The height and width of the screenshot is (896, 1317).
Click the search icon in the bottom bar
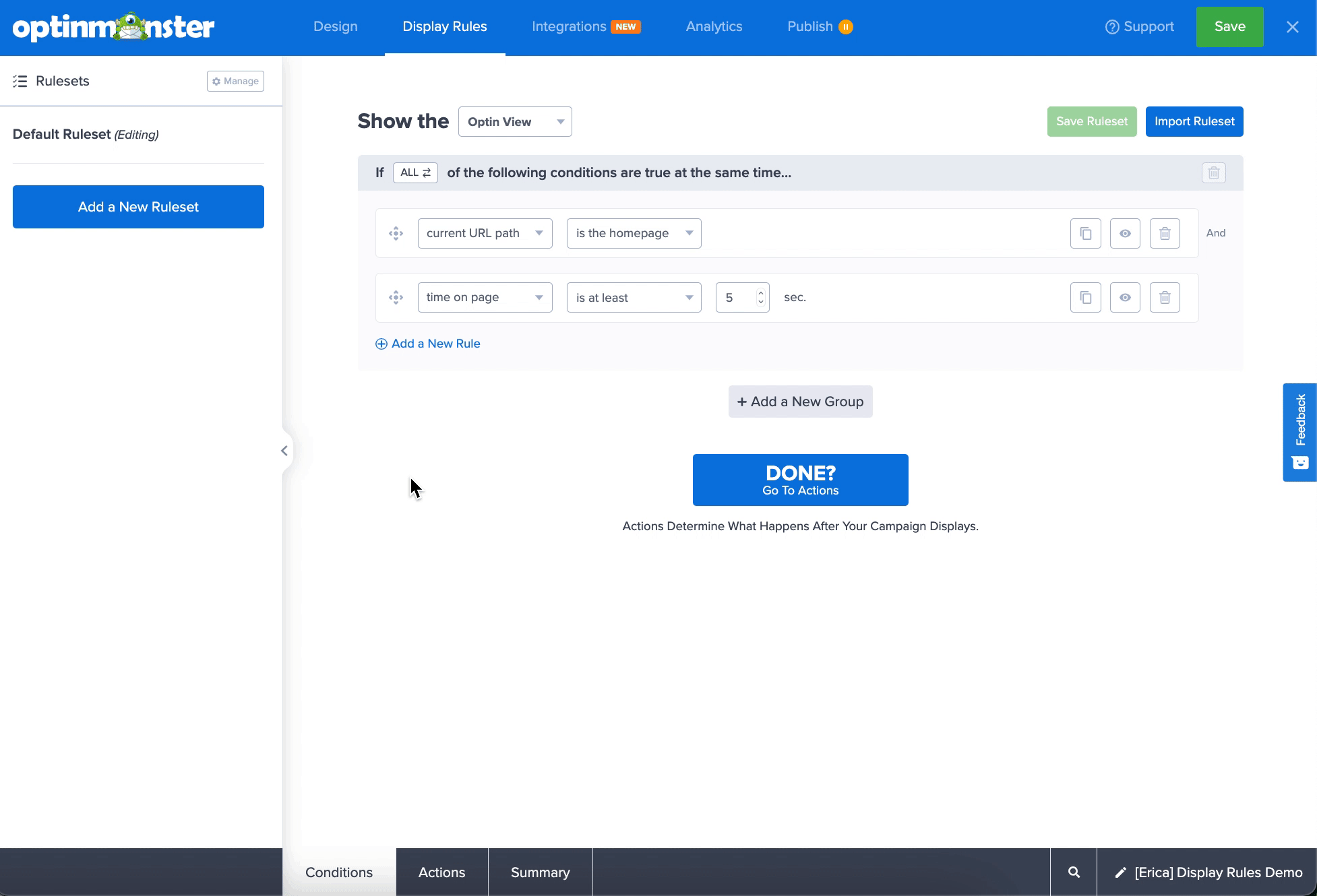click(1073, 872)
